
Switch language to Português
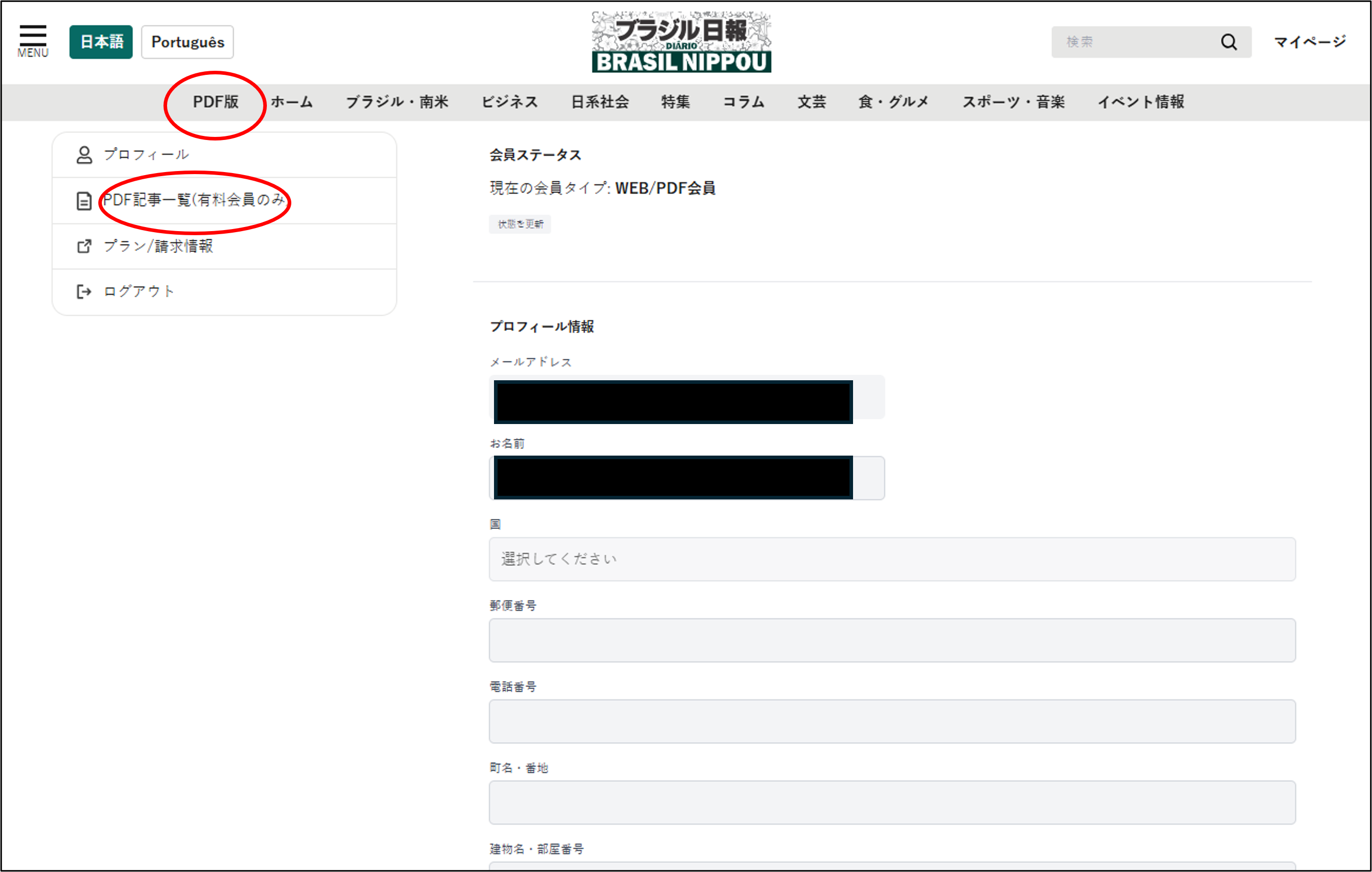pos(187,42)
